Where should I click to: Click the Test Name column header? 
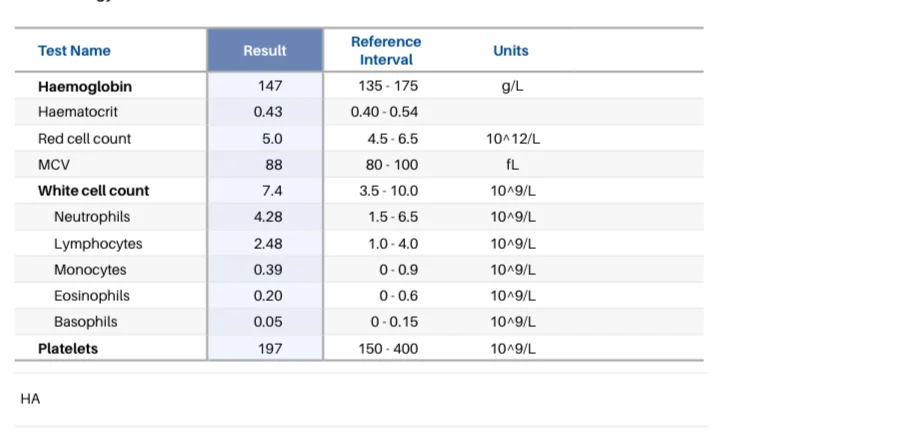point(74,51)
